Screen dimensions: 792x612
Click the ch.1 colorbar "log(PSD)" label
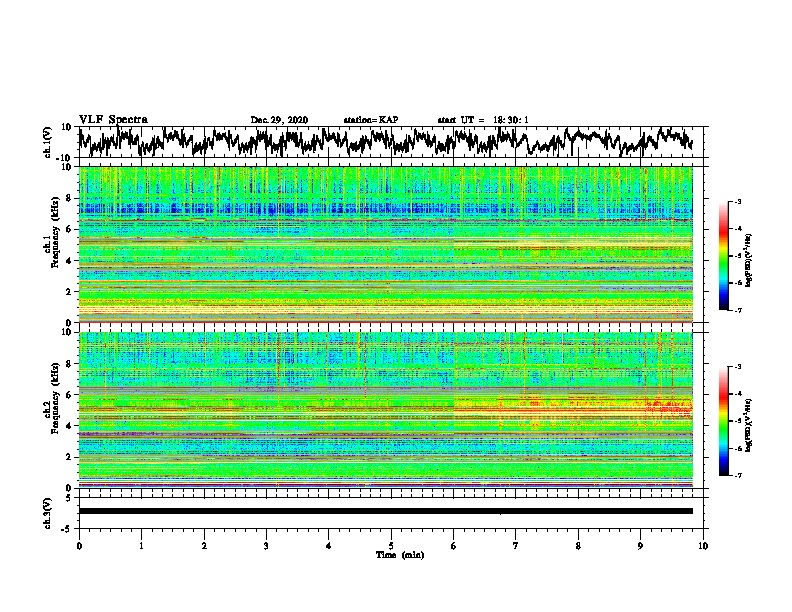tap(749, 261)
